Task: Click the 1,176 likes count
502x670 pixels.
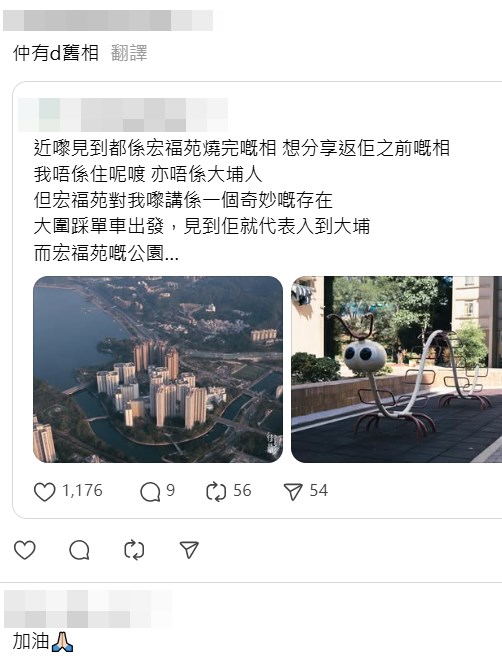Action: 82,491
